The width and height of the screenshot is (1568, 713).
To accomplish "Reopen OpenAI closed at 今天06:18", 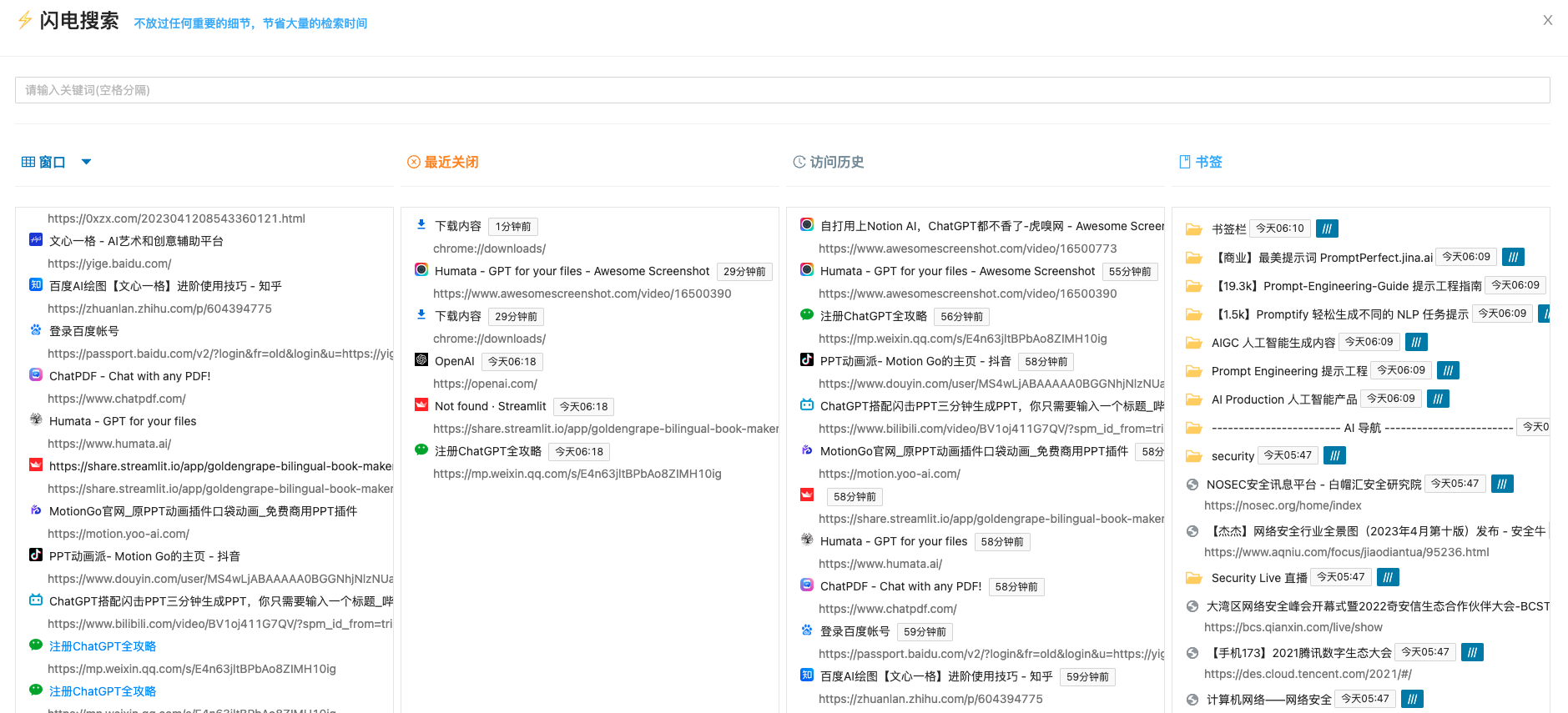I will tap(455, 361).
